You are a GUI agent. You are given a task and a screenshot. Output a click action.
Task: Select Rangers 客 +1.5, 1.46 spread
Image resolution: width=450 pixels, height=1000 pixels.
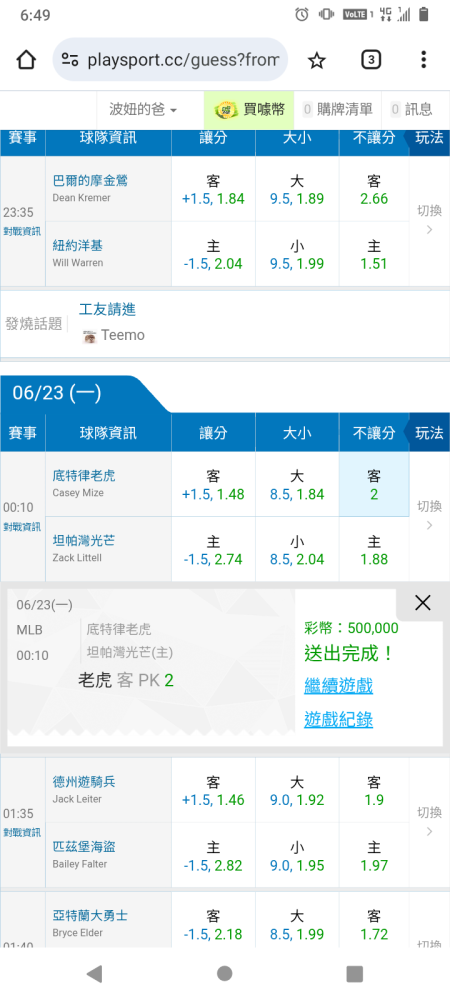(214, 791)
